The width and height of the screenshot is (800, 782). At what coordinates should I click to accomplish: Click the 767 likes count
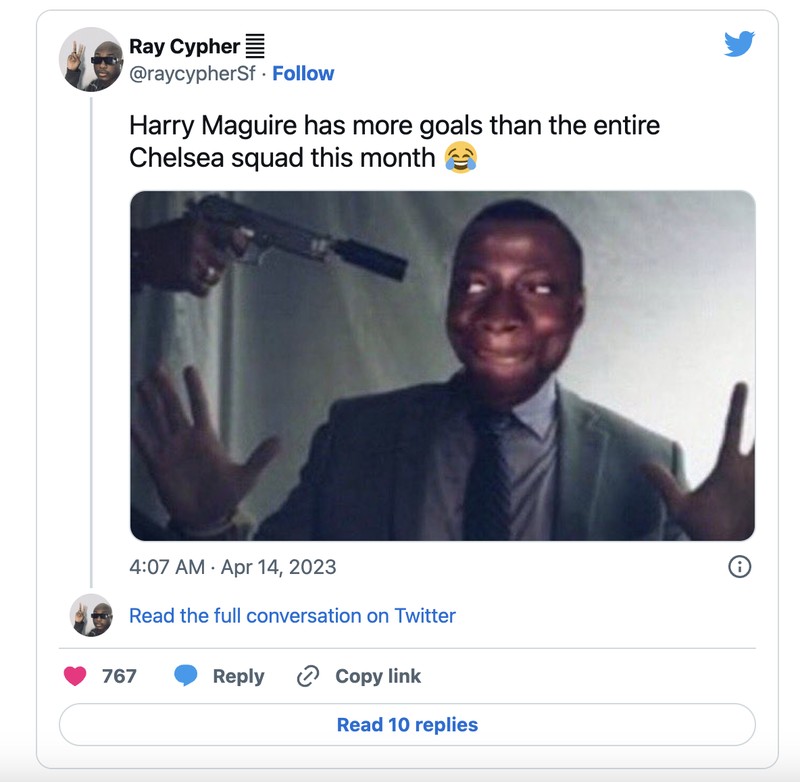click(x=119, y=676)
